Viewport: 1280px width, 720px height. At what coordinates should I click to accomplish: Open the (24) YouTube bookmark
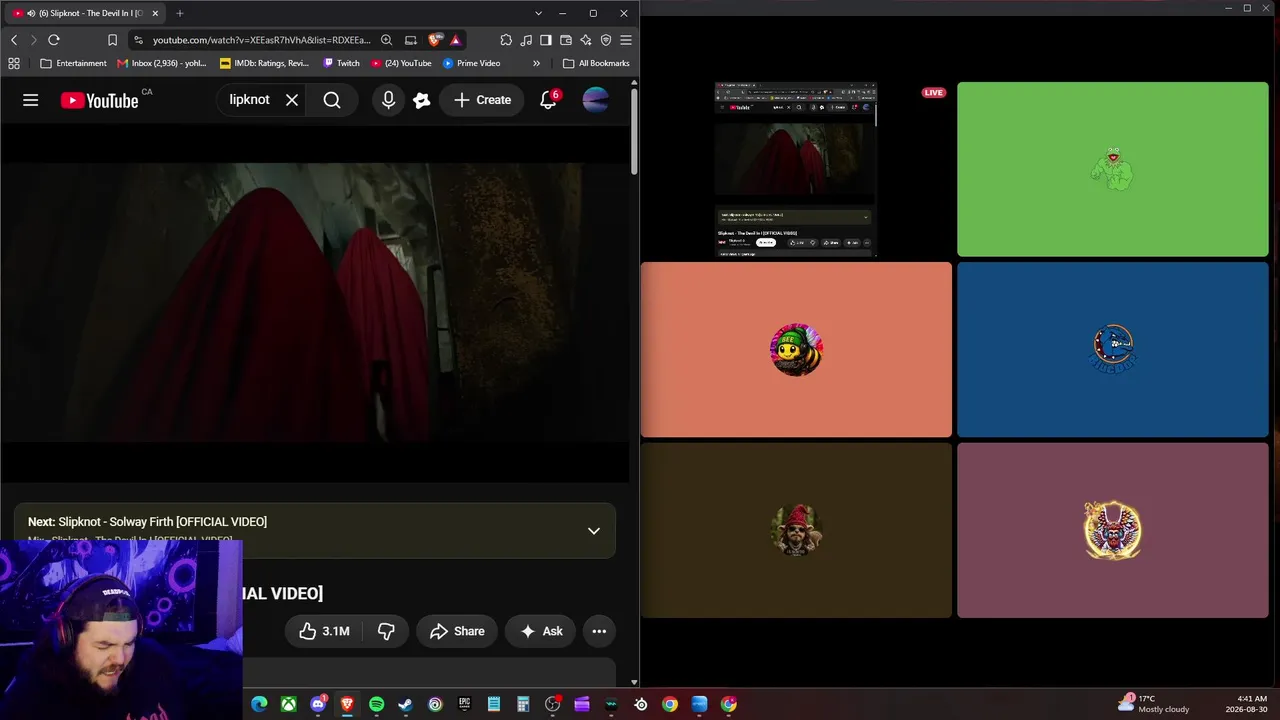pos(401,63)
